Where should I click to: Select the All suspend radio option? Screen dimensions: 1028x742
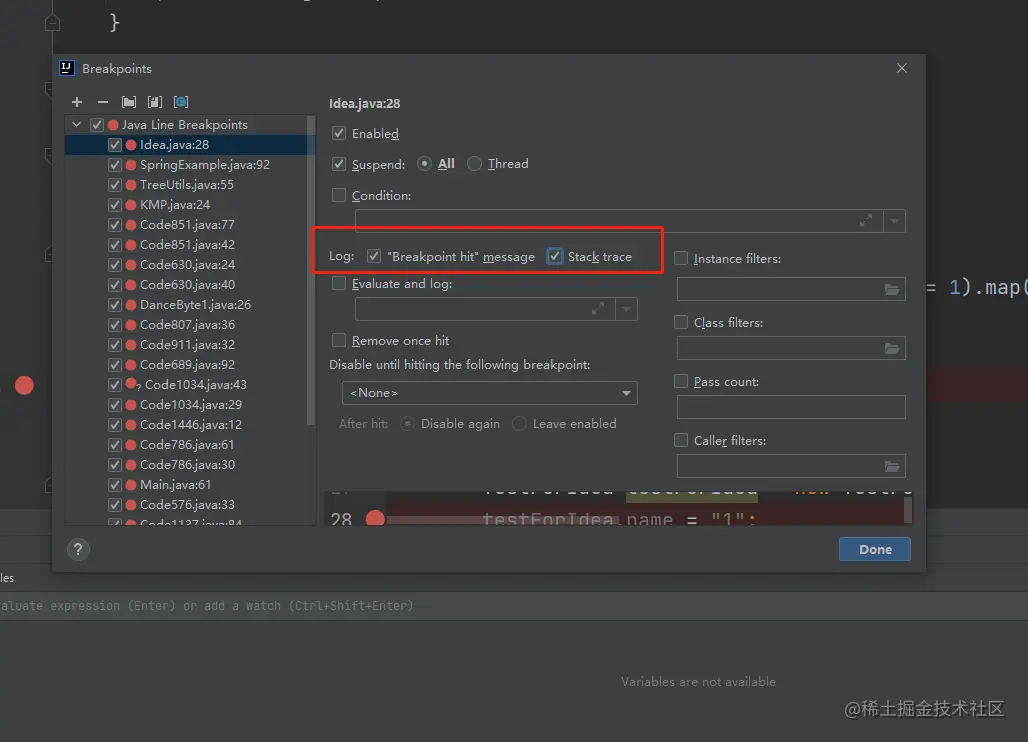[425, 164]
